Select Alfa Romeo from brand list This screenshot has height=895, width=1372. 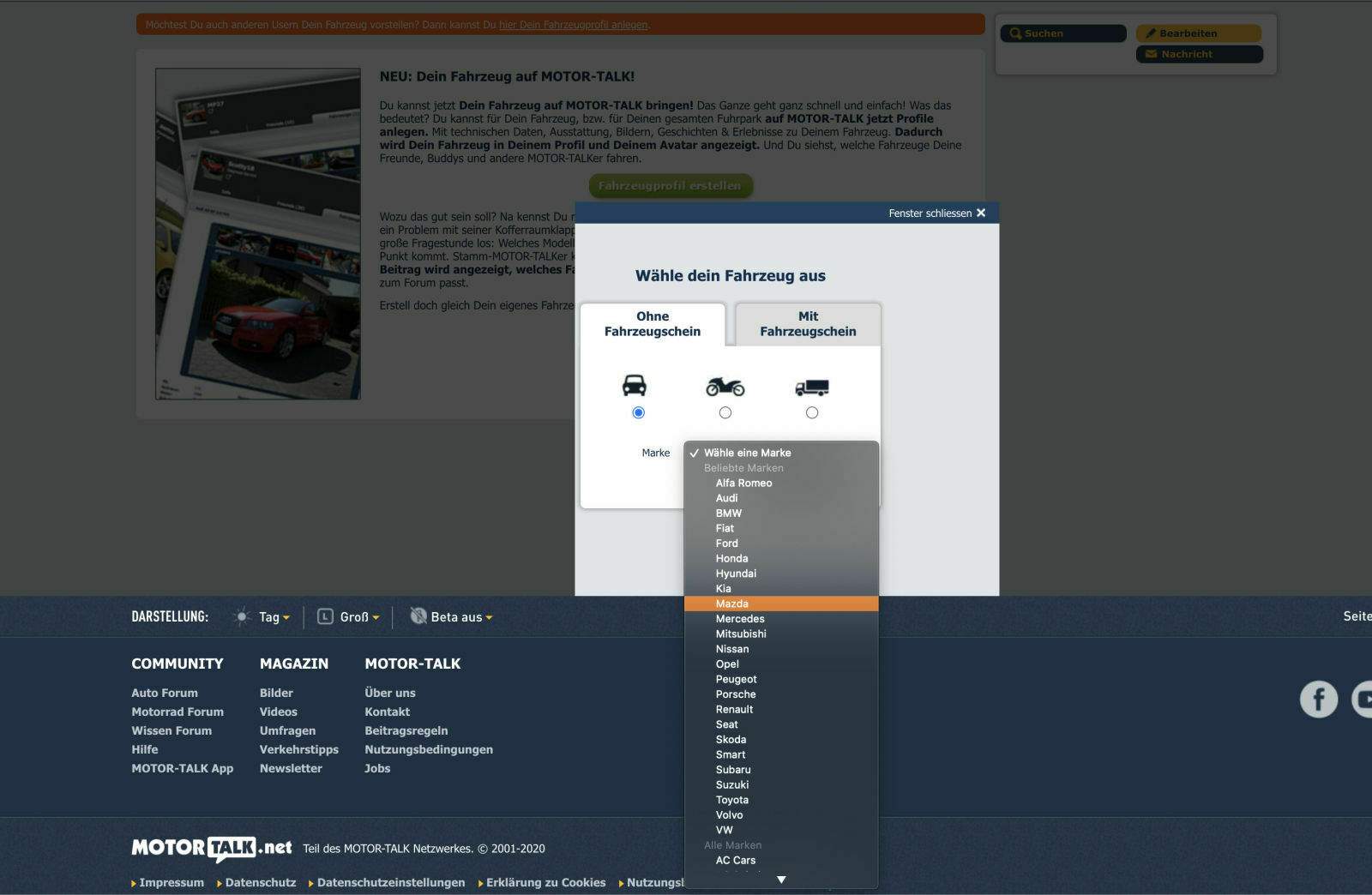click(x=781, y=483)
